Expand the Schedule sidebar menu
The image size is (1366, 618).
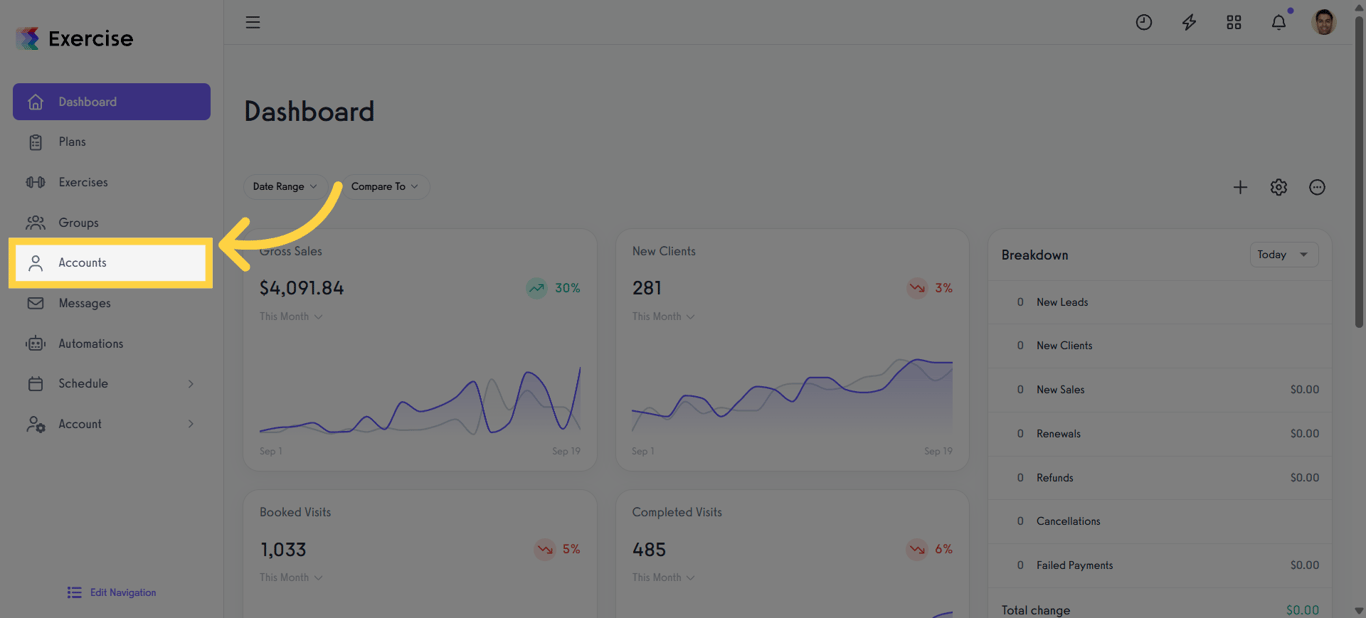[x=84, y=383]
